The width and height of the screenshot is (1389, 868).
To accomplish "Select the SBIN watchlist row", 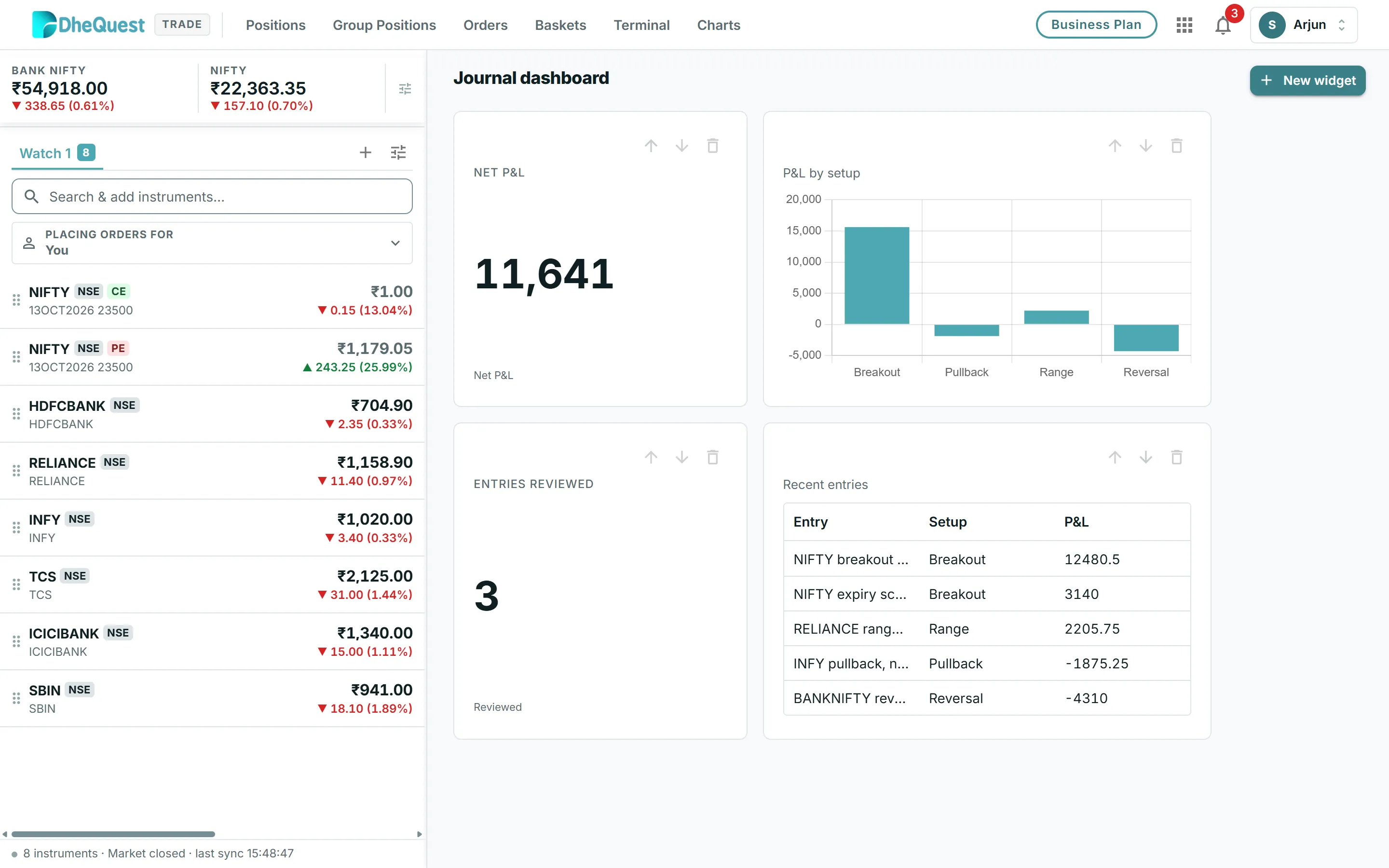I will [212, 699].
